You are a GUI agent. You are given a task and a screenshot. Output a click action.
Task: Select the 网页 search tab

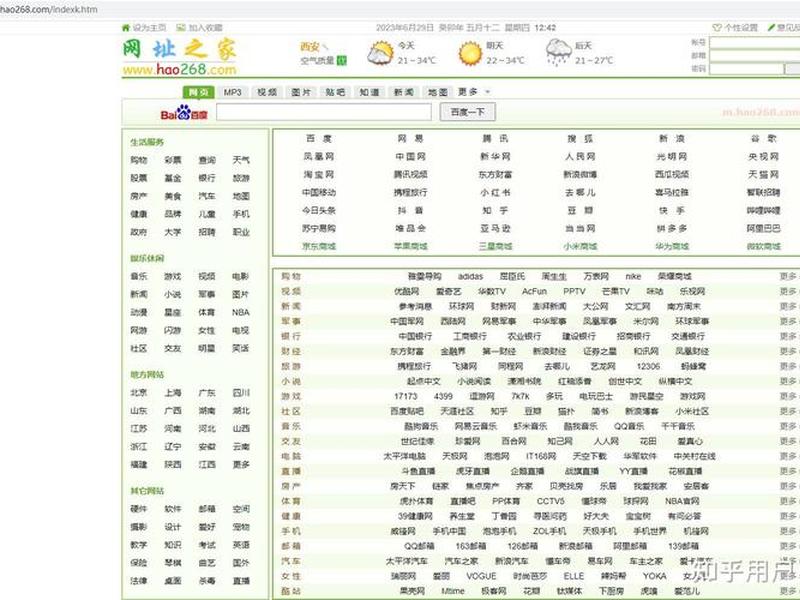click(198, 92)
